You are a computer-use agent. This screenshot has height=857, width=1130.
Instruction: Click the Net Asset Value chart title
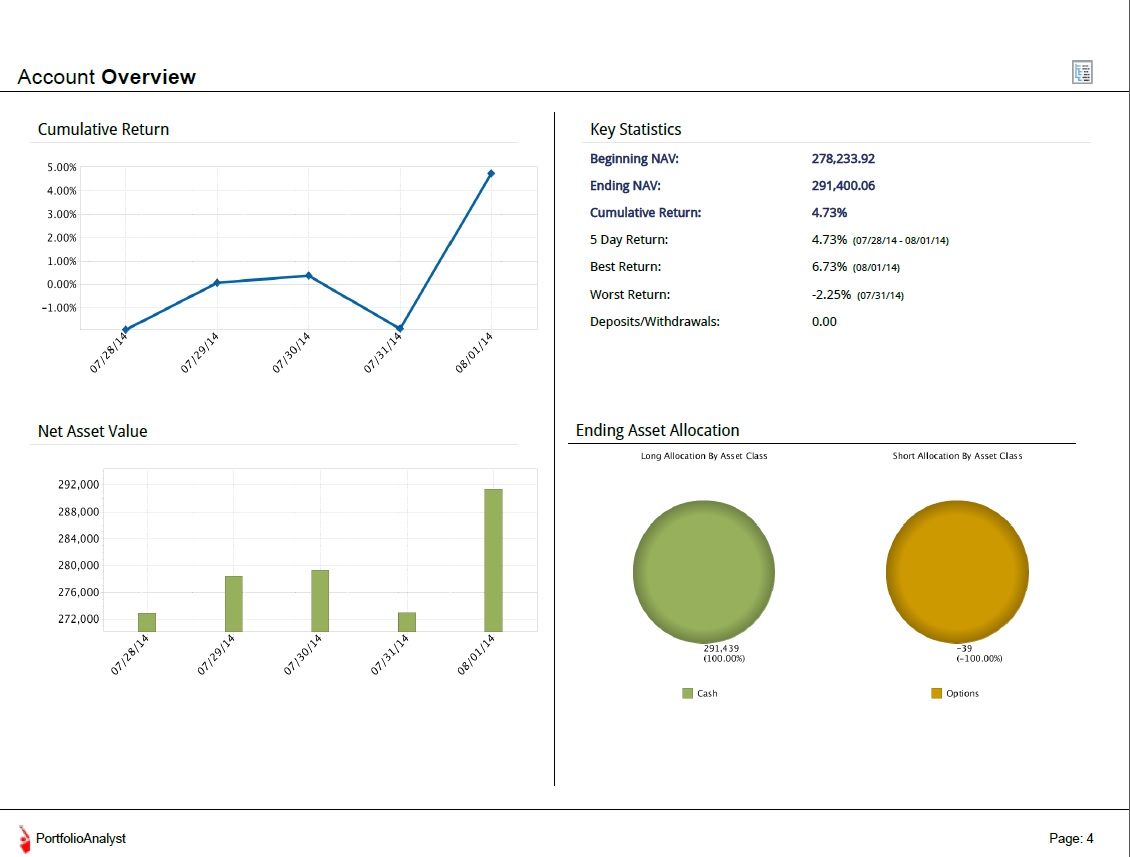92,431
